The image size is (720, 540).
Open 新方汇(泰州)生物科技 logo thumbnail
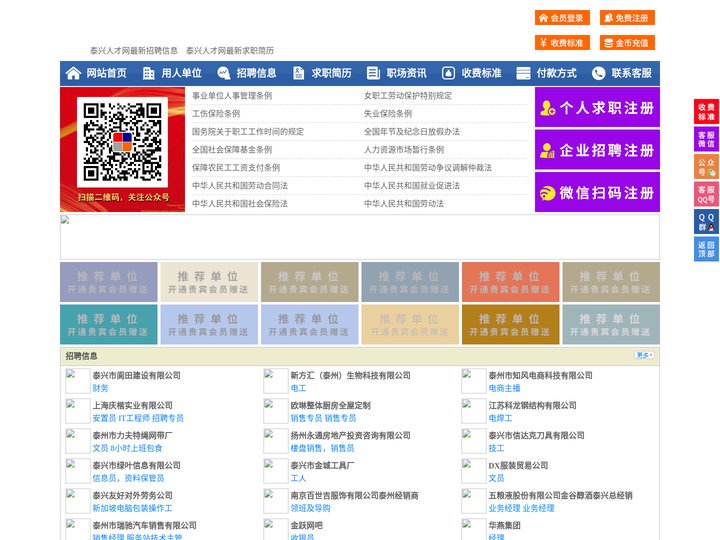(276, 381)
